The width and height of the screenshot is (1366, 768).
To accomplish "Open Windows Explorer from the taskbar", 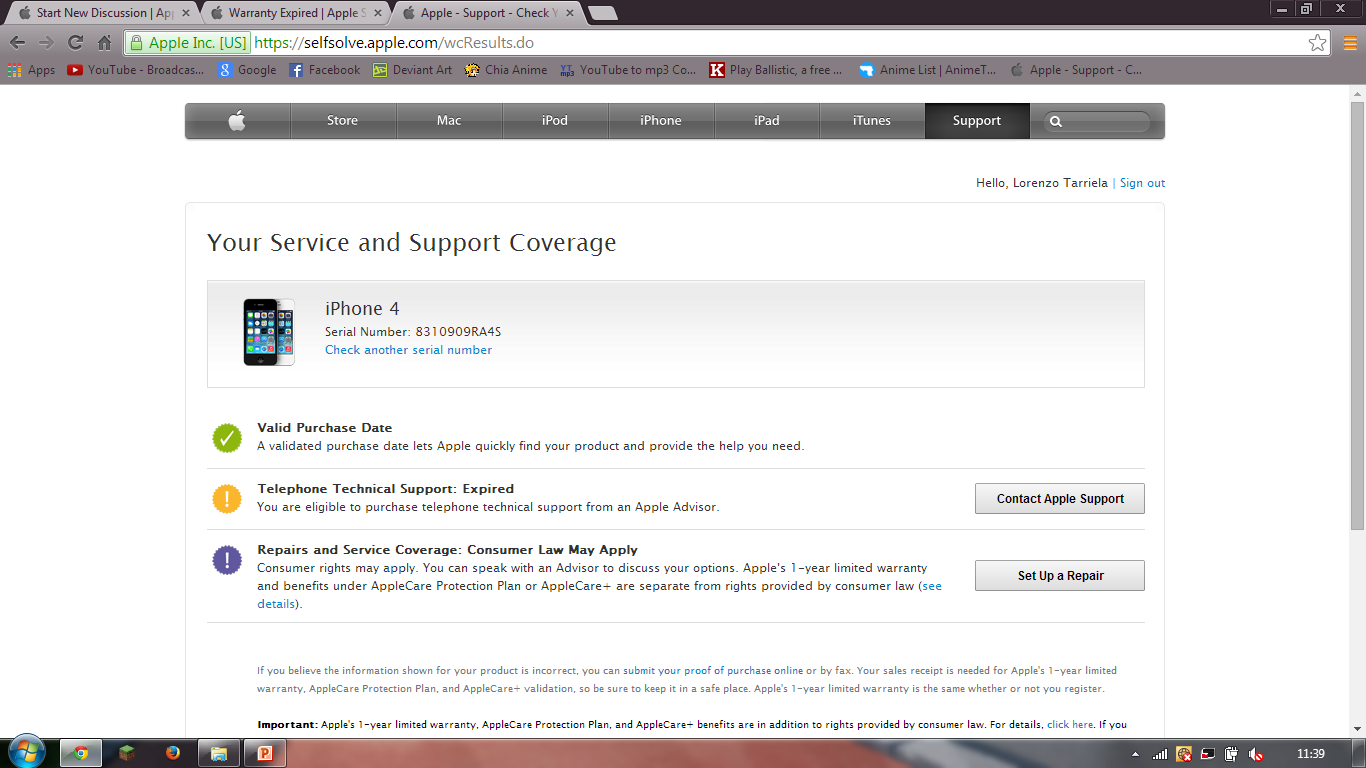I will coord(219,753).
